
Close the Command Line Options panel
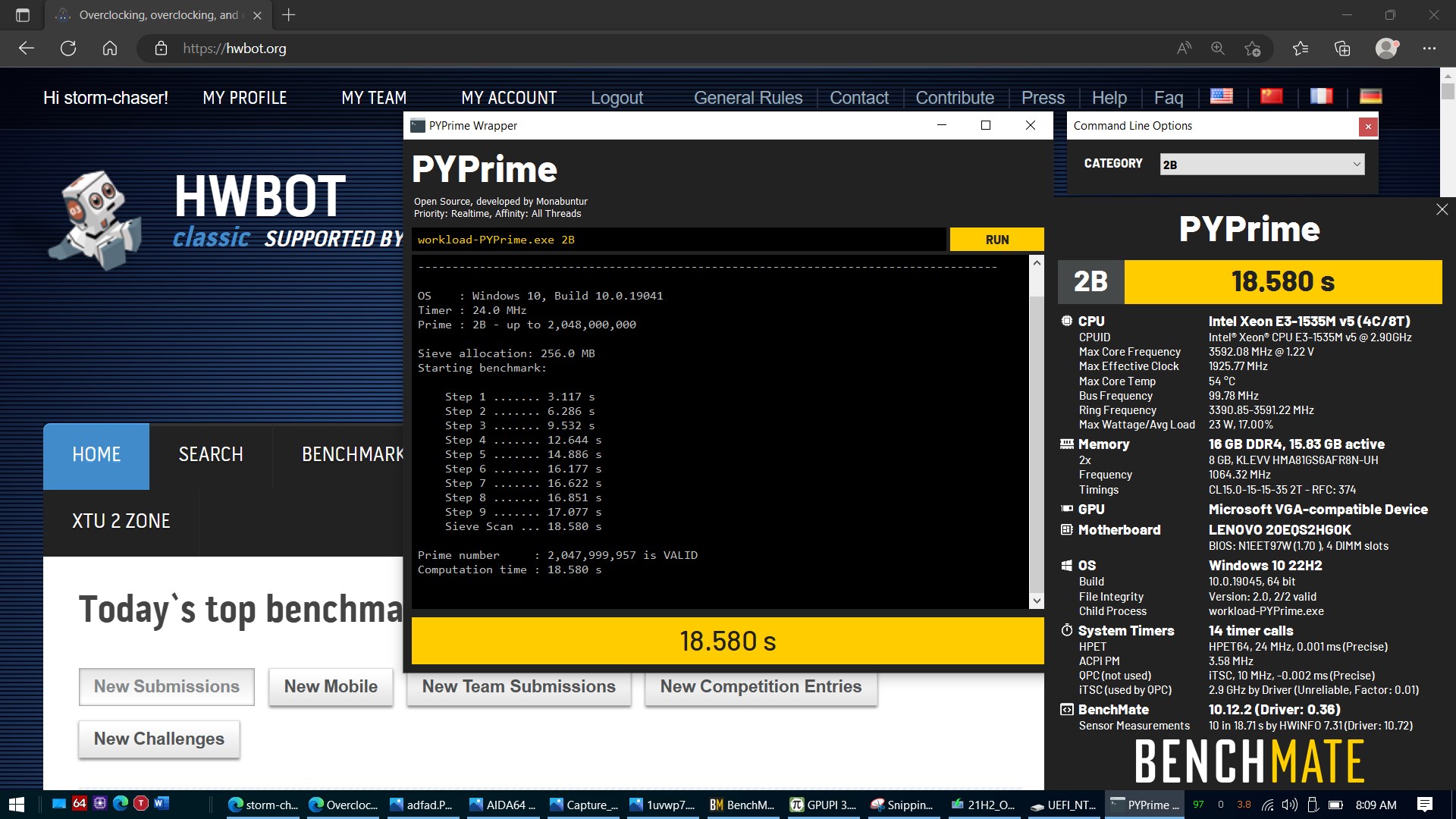pos(1368,127)
